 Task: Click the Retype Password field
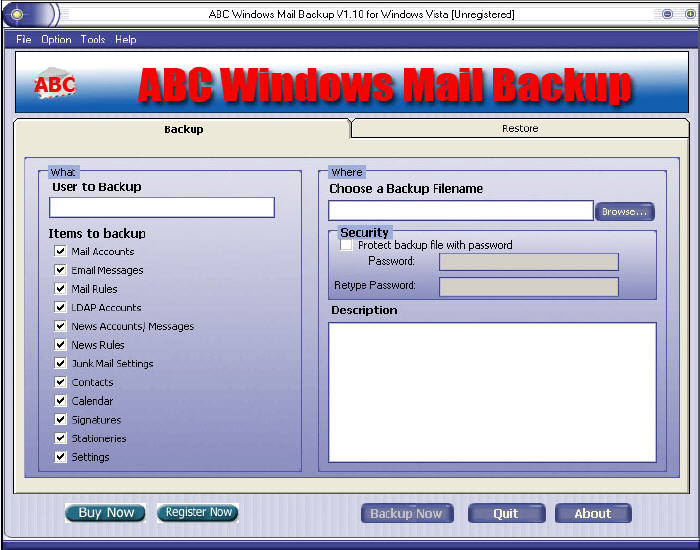point(529,287)
